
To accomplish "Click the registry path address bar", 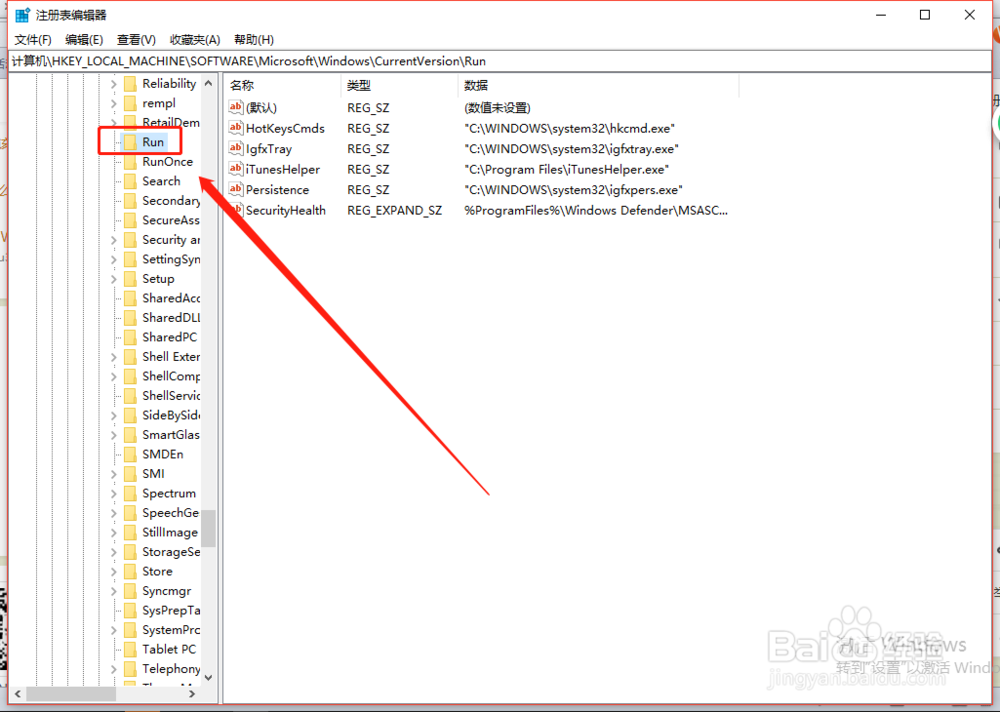I will click(x=501, y=61).
